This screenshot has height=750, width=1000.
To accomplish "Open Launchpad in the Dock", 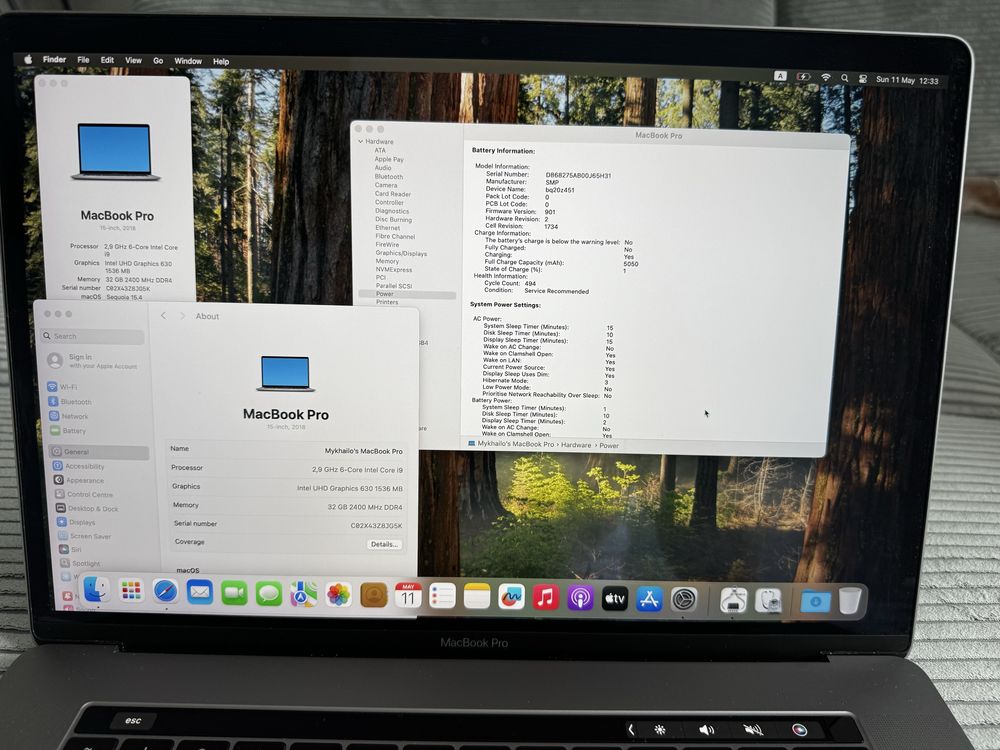I will click(131, 591).
